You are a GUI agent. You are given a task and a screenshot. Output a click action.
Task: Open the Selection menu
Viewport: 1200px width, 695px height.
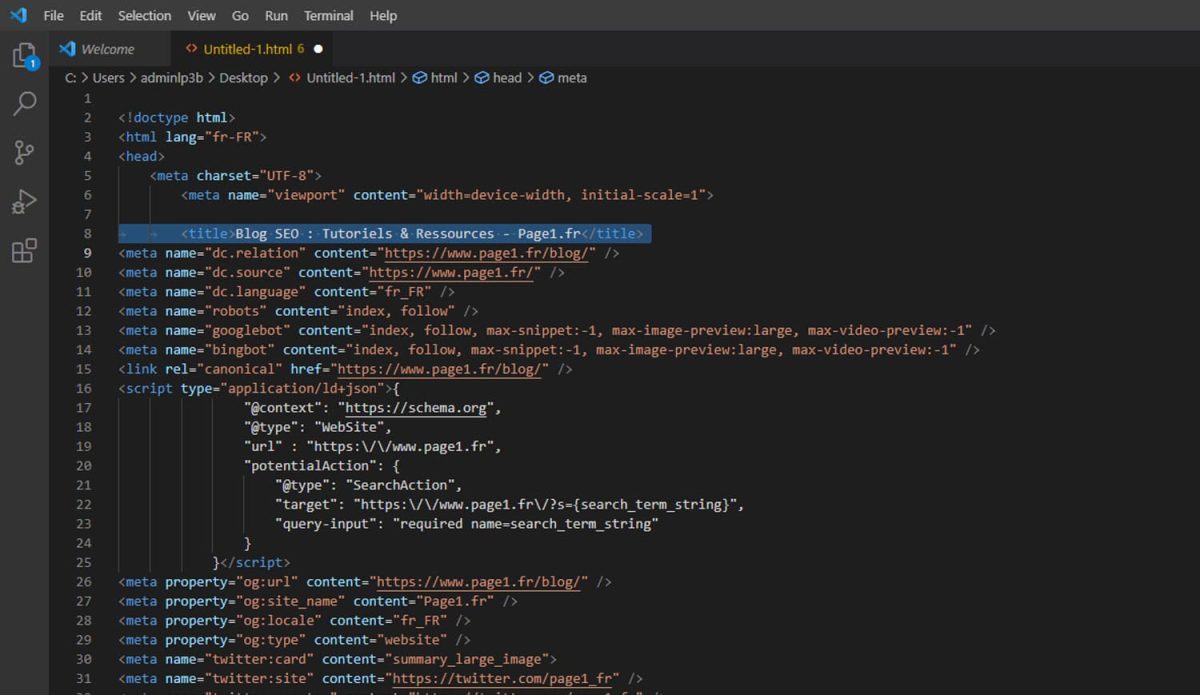[144, 15]
